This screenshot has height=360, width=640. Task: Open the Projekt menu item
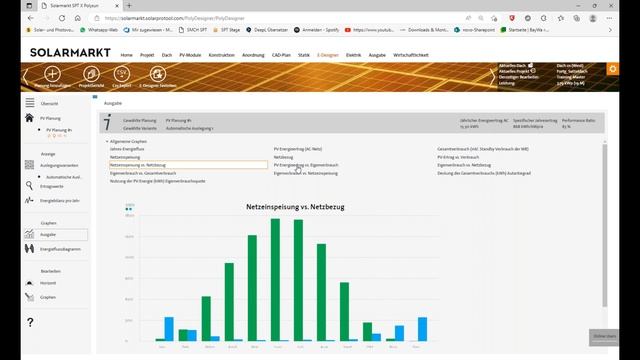point(147,55)
